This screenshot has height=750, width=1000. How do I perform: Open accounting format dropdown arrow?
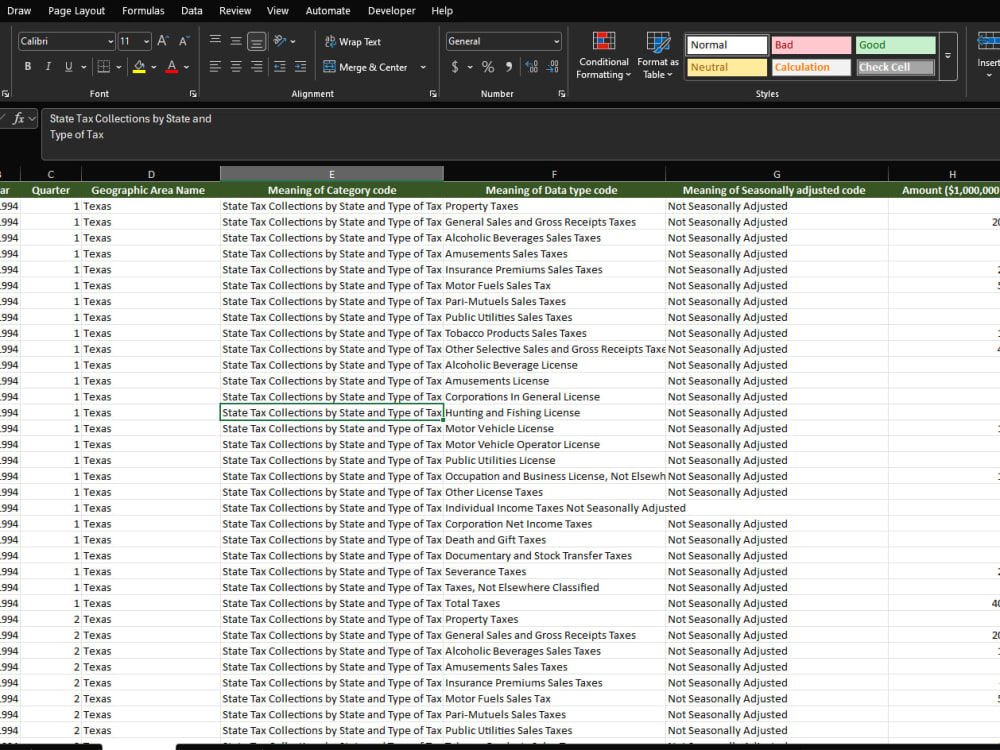click(470, 67)
